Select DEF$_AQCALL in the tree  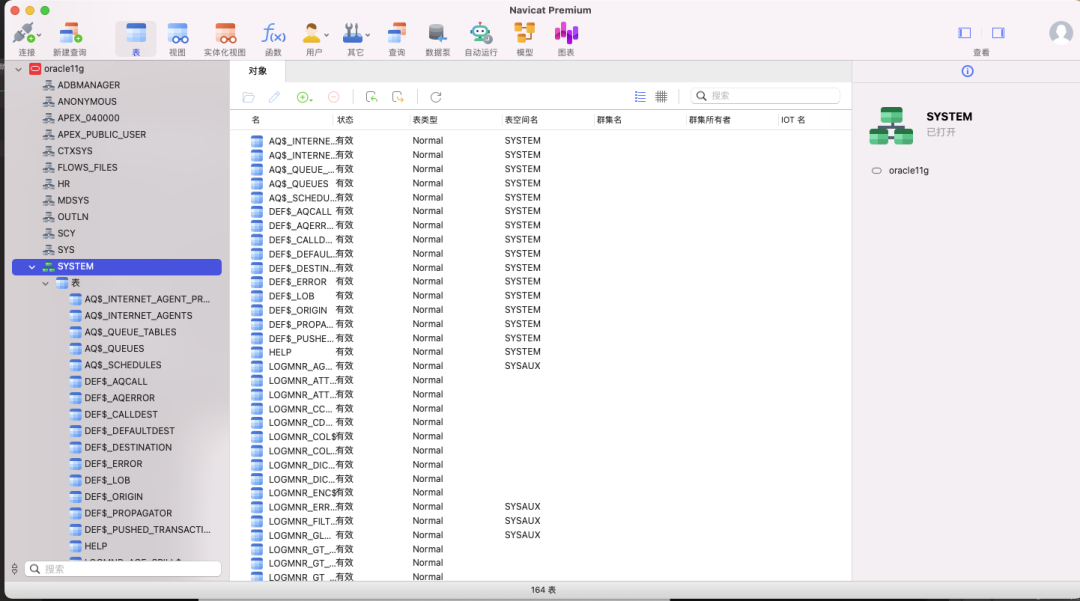(116, 381)
